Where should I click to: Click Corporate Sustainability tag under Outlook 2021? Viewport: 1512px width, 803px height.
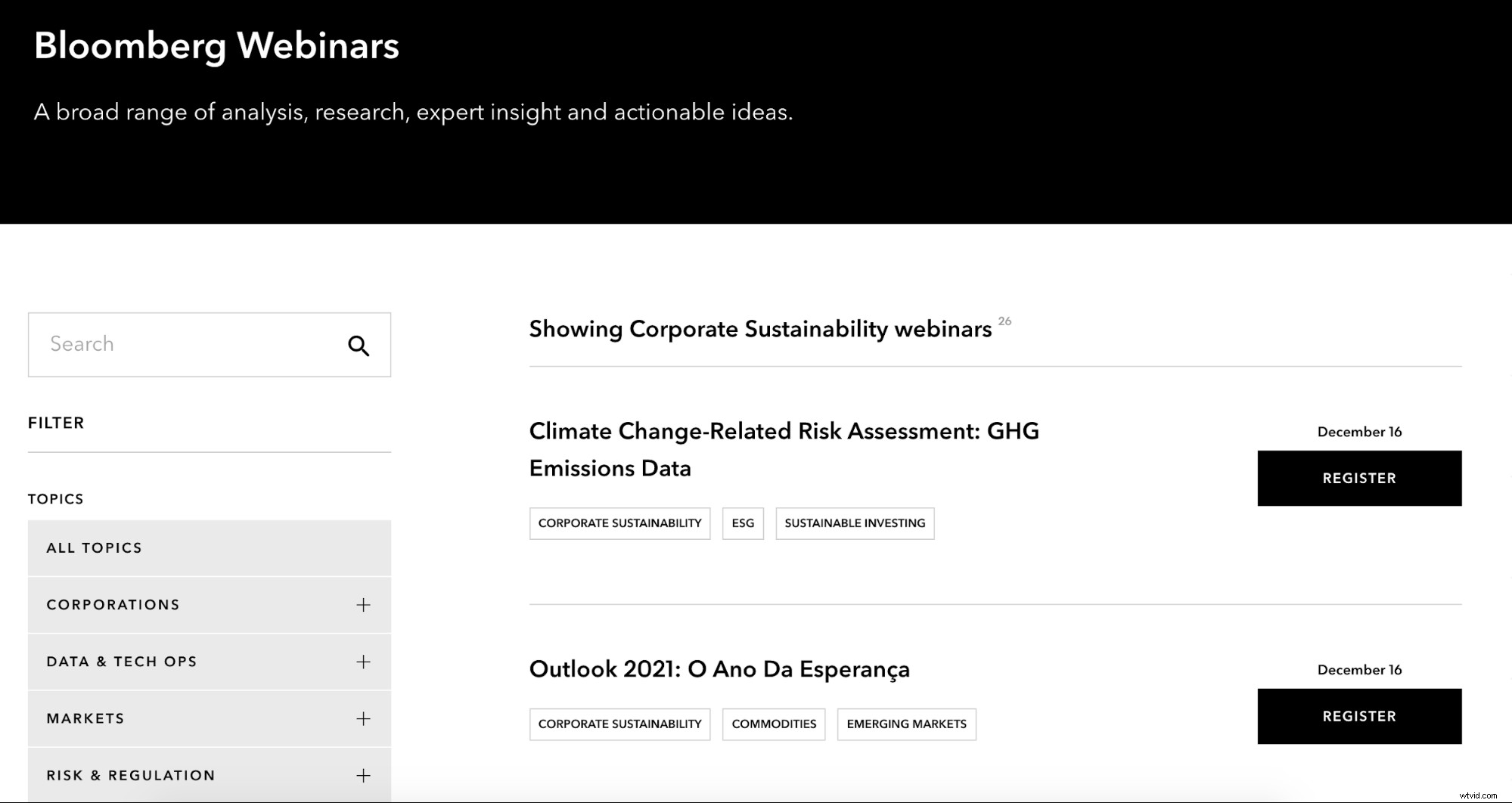(x=619, y=724)
